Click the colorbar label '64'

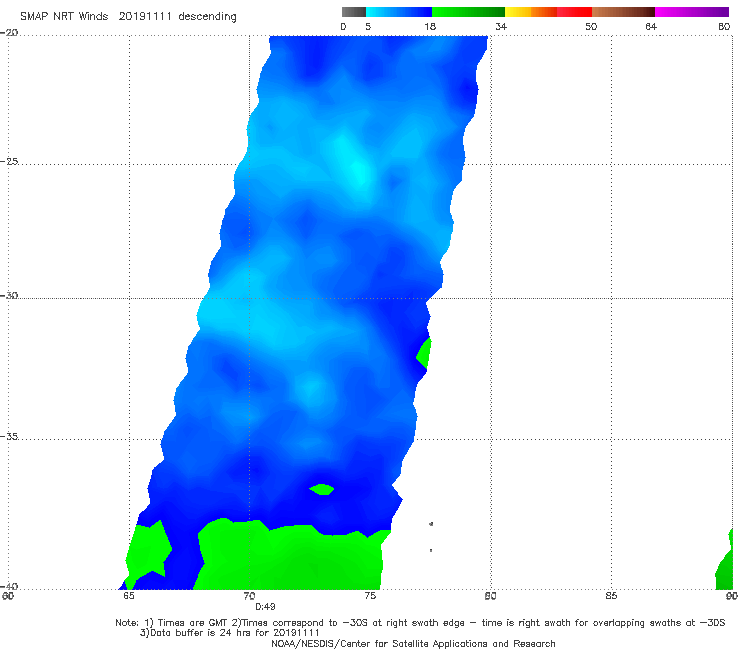tap(651, 26)
